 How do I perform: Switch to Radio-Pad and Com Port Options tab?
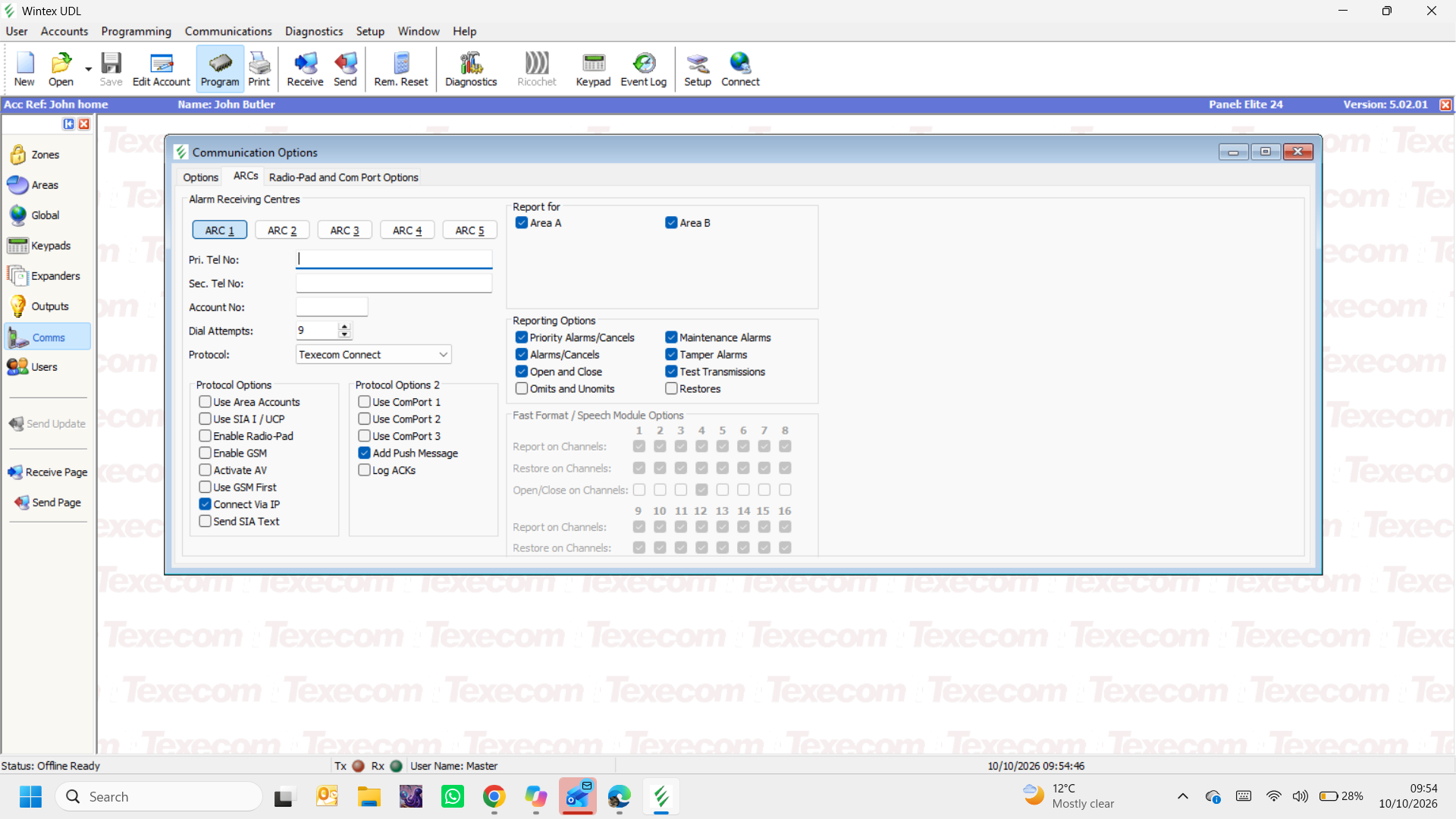coord(344,177)
